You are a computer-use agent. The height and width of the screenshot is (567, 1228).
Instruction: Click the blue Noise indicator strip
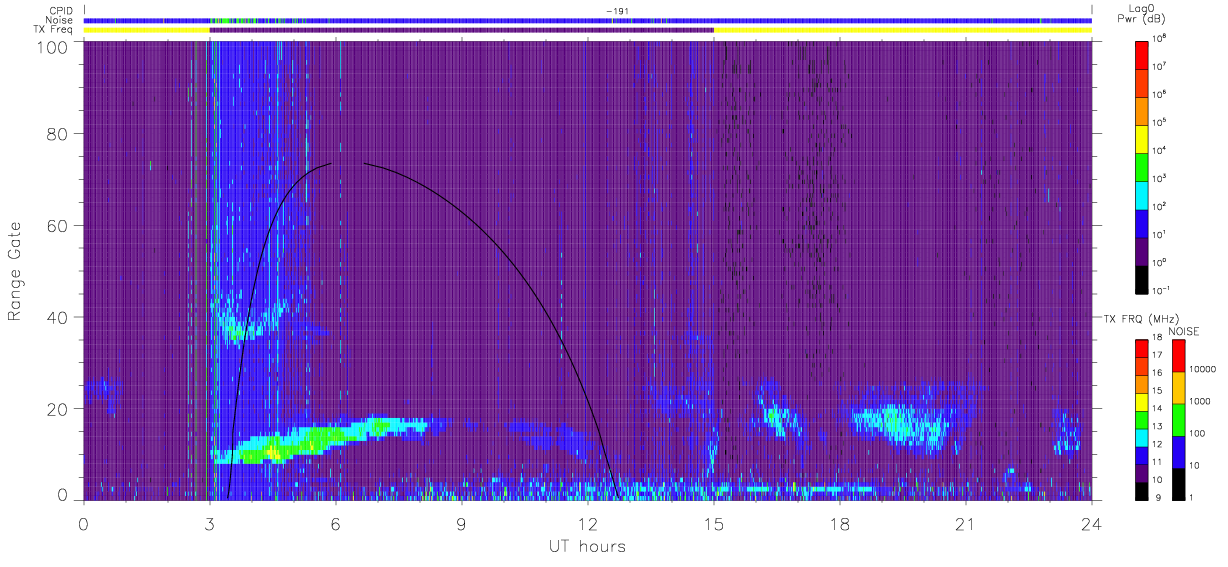[x=588, y=20]
